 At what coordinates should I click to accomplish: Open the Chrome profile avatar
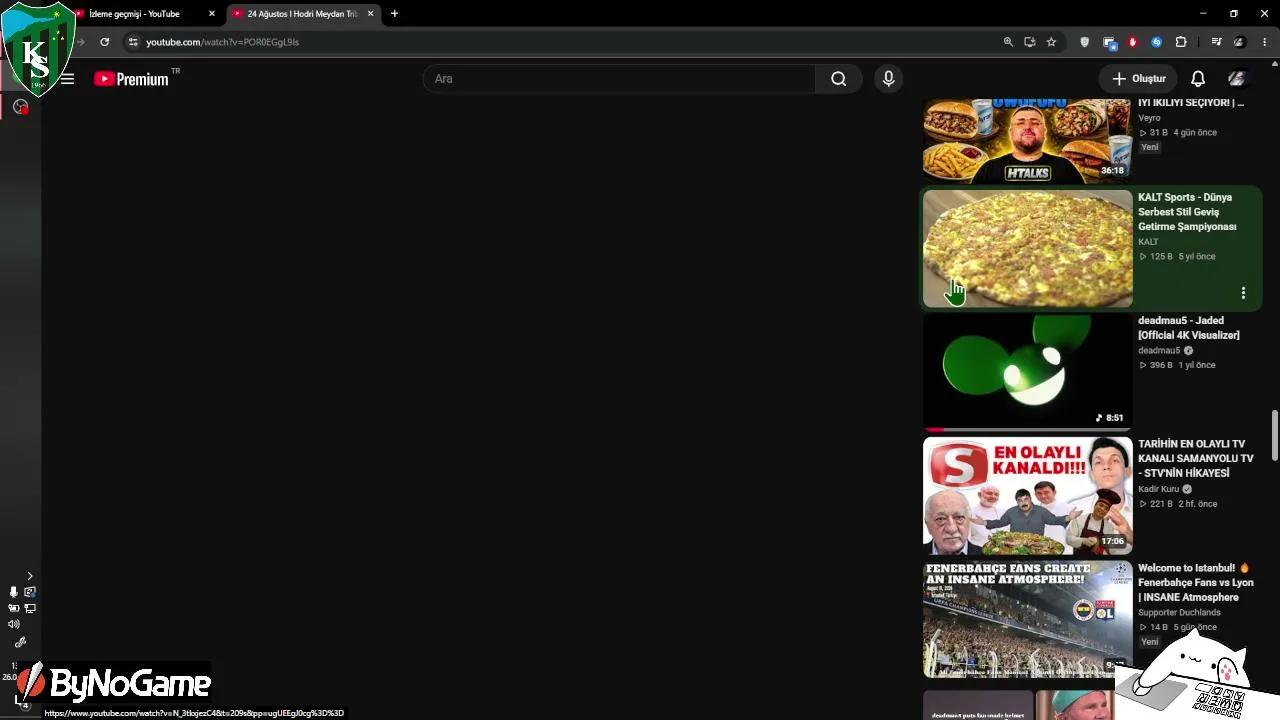[1240, 42]
